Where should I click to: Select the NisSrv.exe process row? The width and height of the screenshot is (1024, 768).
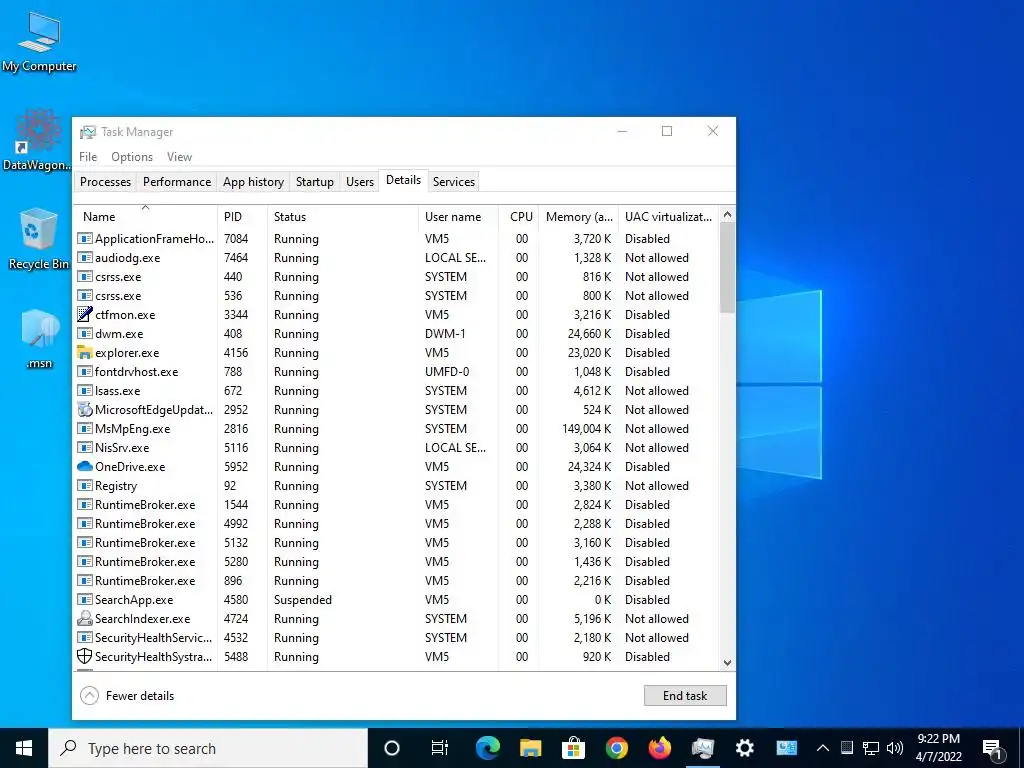396,447
